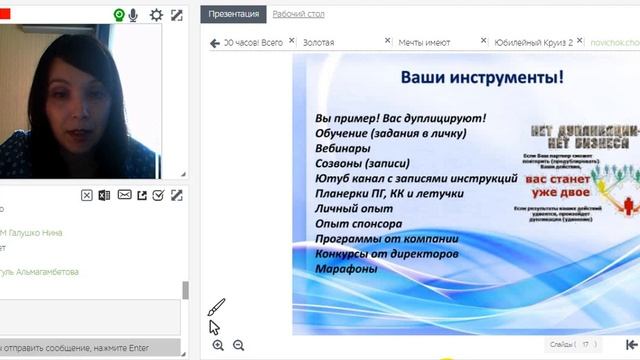Zoom out of the slide
640x360 pixels.
(x=238, y=345)
